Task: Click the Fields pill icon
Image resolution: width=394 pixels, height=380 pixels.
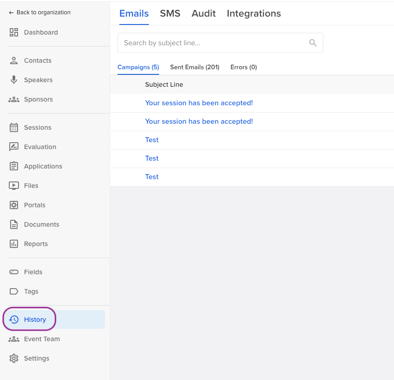Action: (14, 272)
